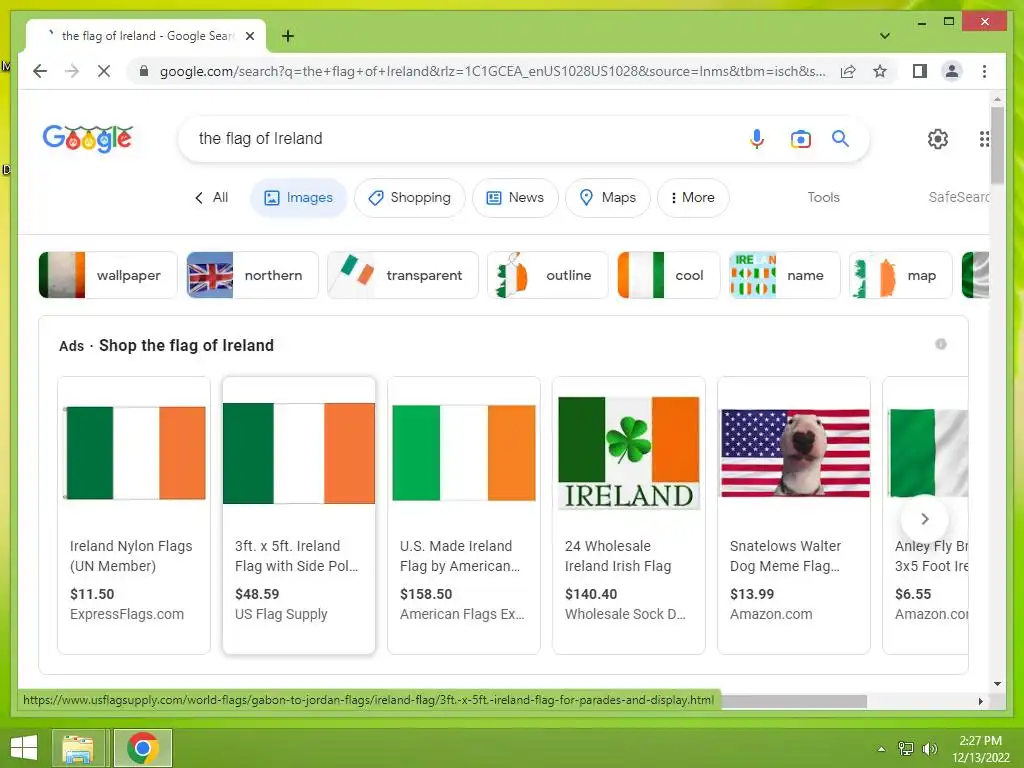Image resolution: width=1024 pixels, height=768 pixels.
Task: Select the Images tab
Action: pos(298,197)
